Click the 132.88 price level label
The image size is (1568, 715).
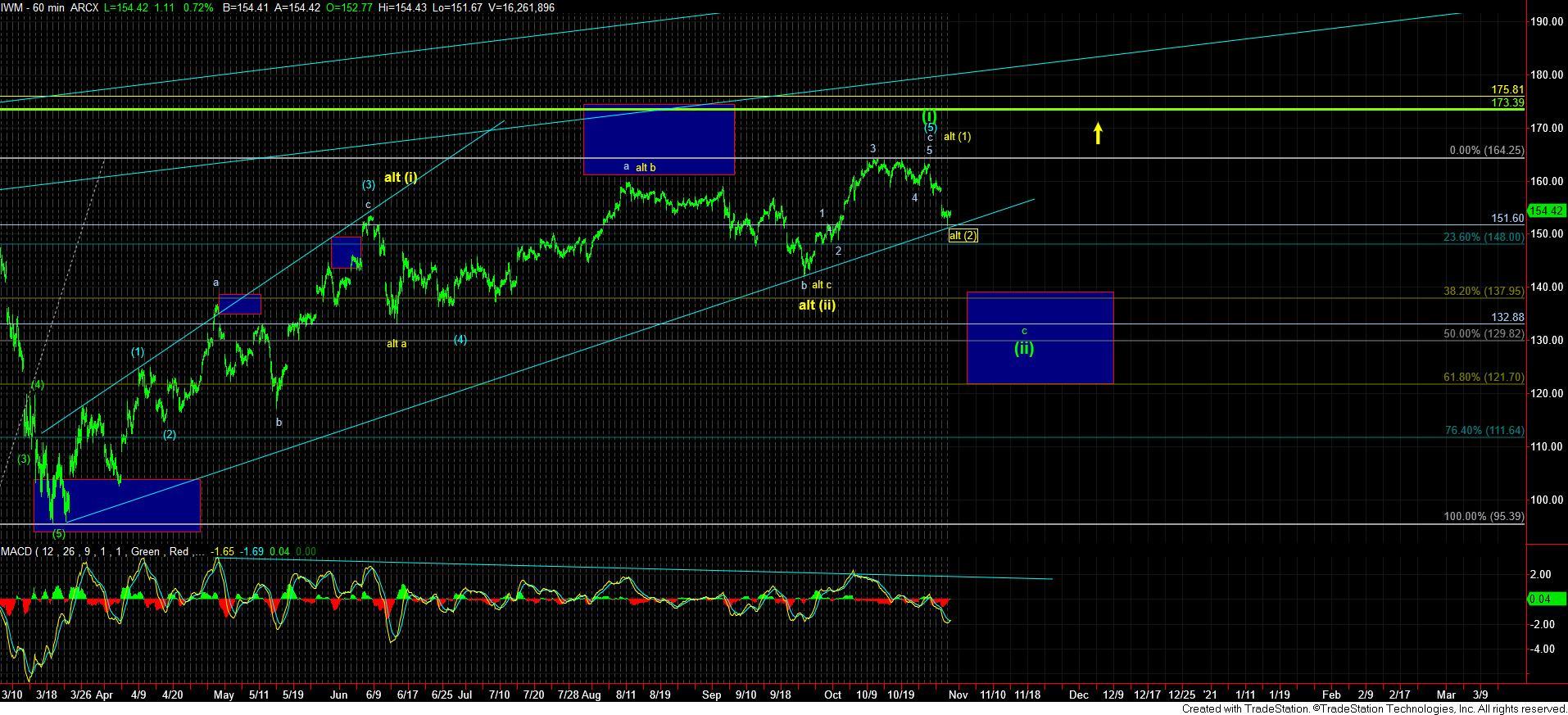(x=1507, y=317)
